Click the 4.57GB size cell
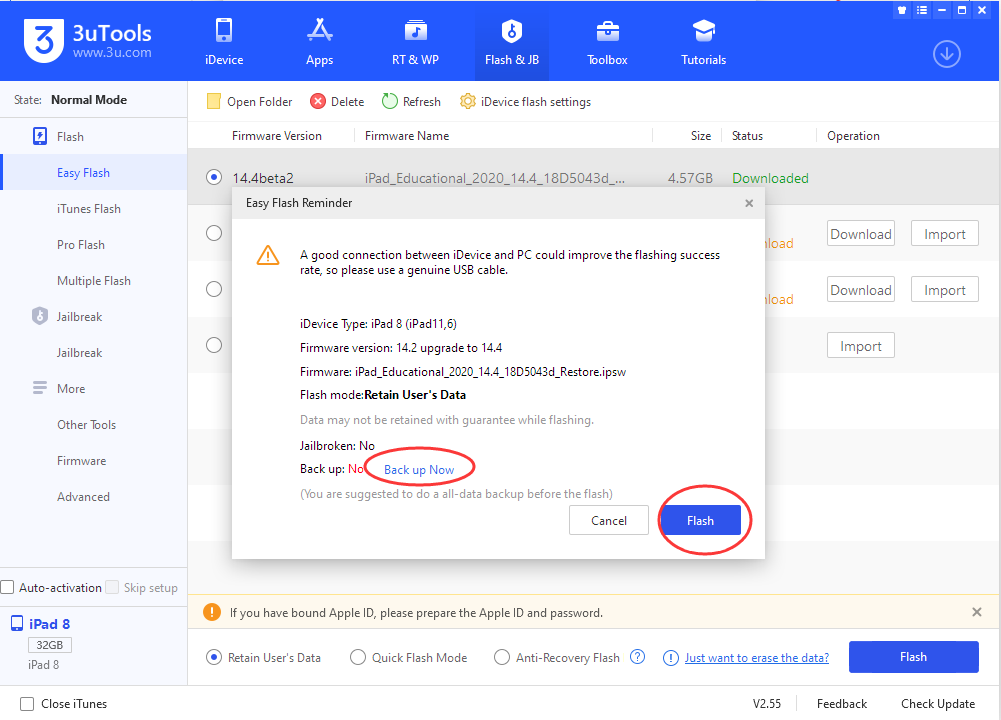The image size is (1001, 720). [x=690, y=178]
